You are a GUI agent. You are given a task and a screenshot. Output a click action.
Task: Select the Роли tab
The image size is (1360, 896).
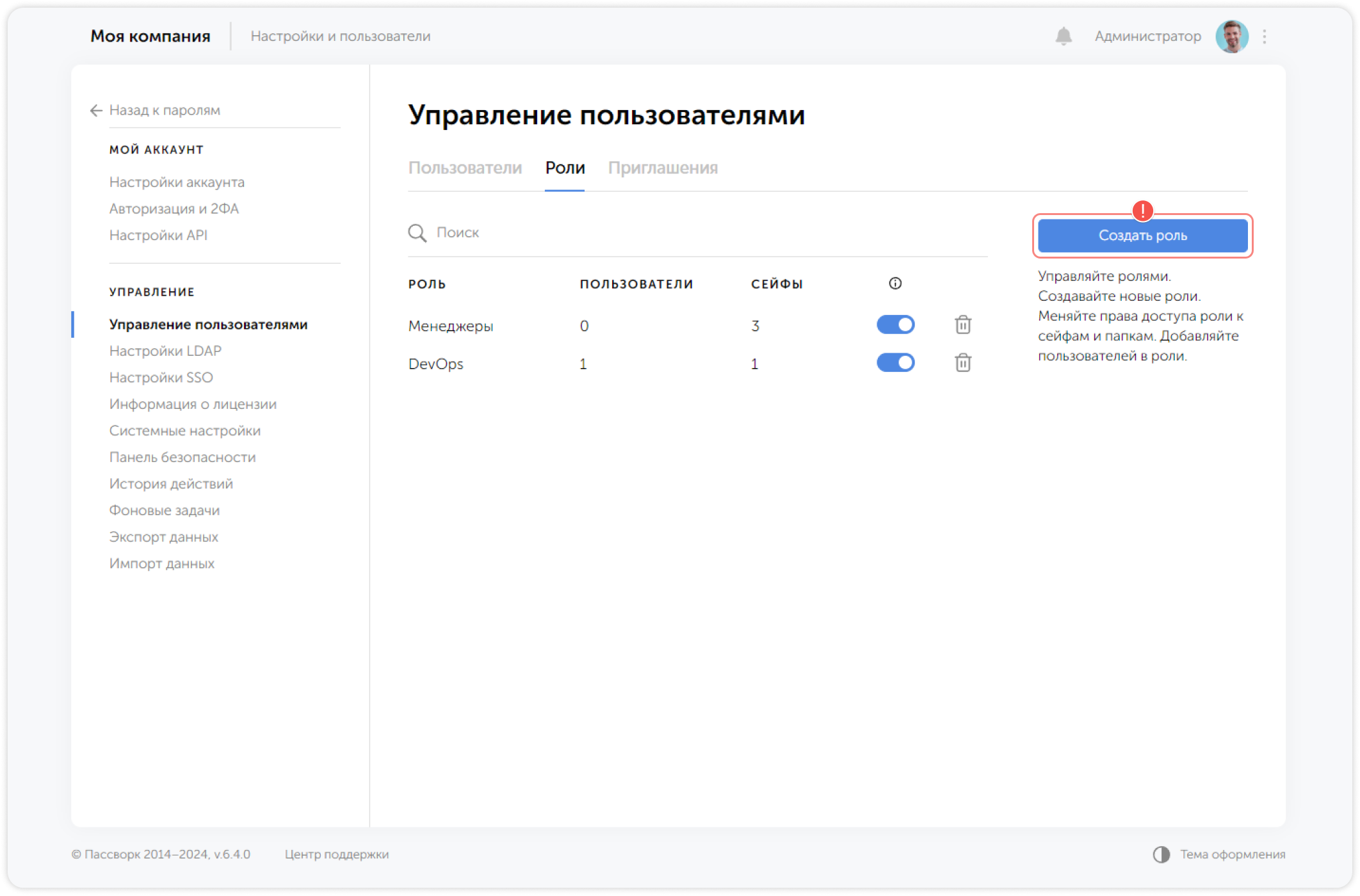tap(564, 168)
